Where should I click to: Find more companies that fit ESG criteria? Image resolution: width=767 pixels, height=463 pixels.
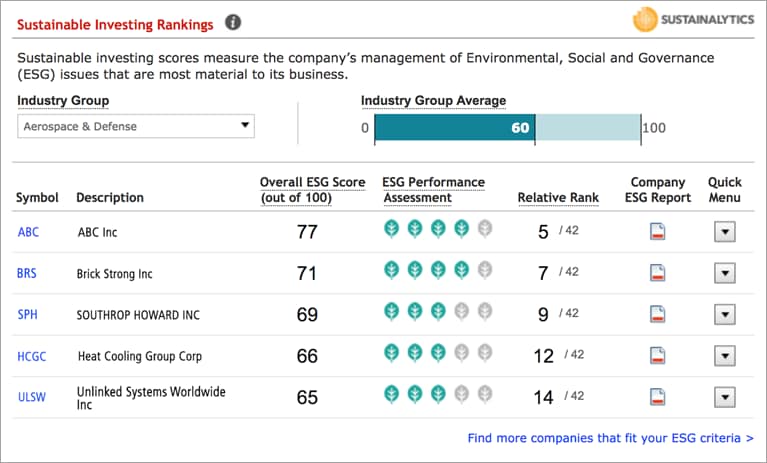[x=610, y=438]
